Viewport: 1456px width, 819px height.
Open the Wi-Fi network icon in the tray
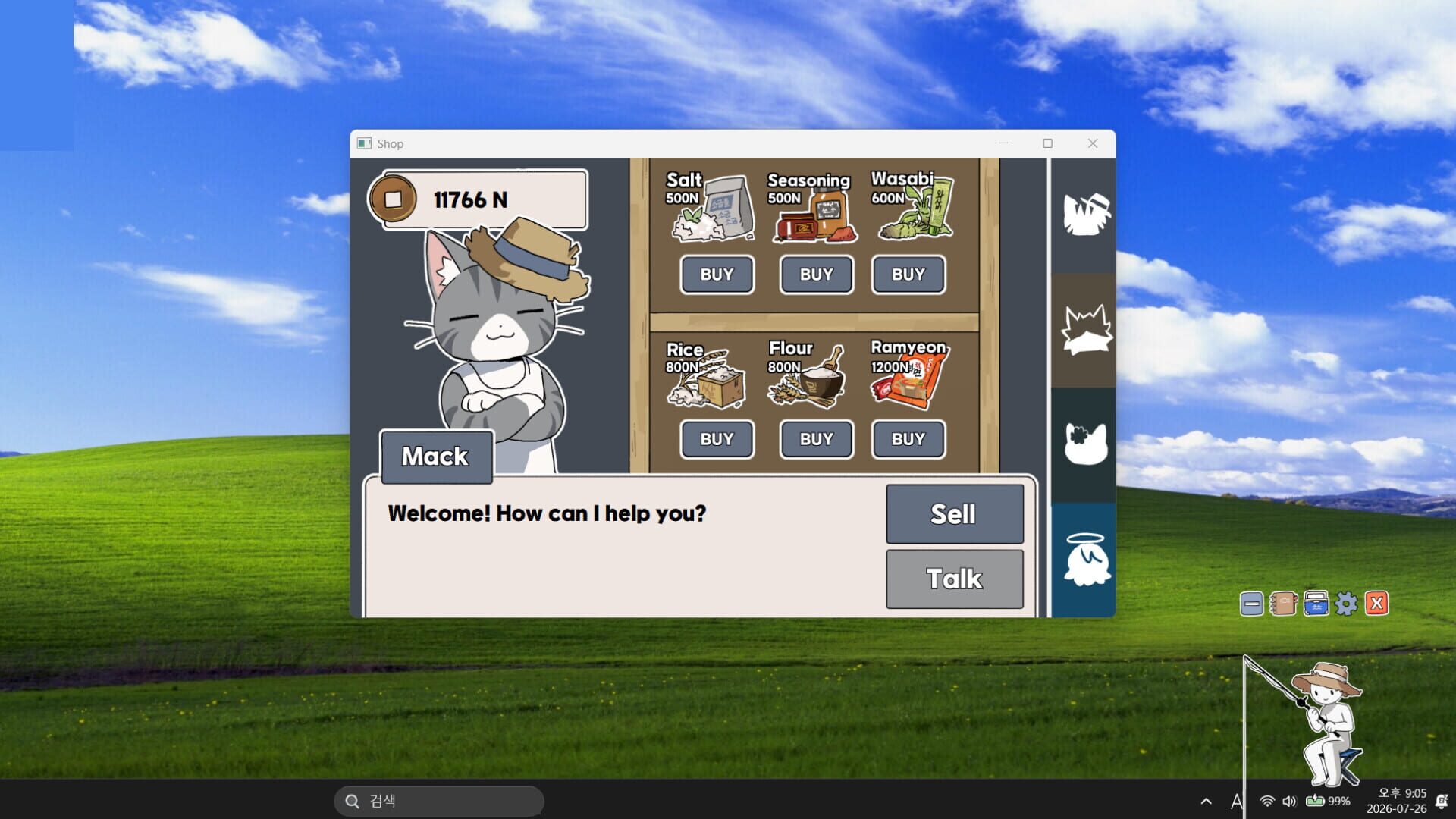(1266, 801)
